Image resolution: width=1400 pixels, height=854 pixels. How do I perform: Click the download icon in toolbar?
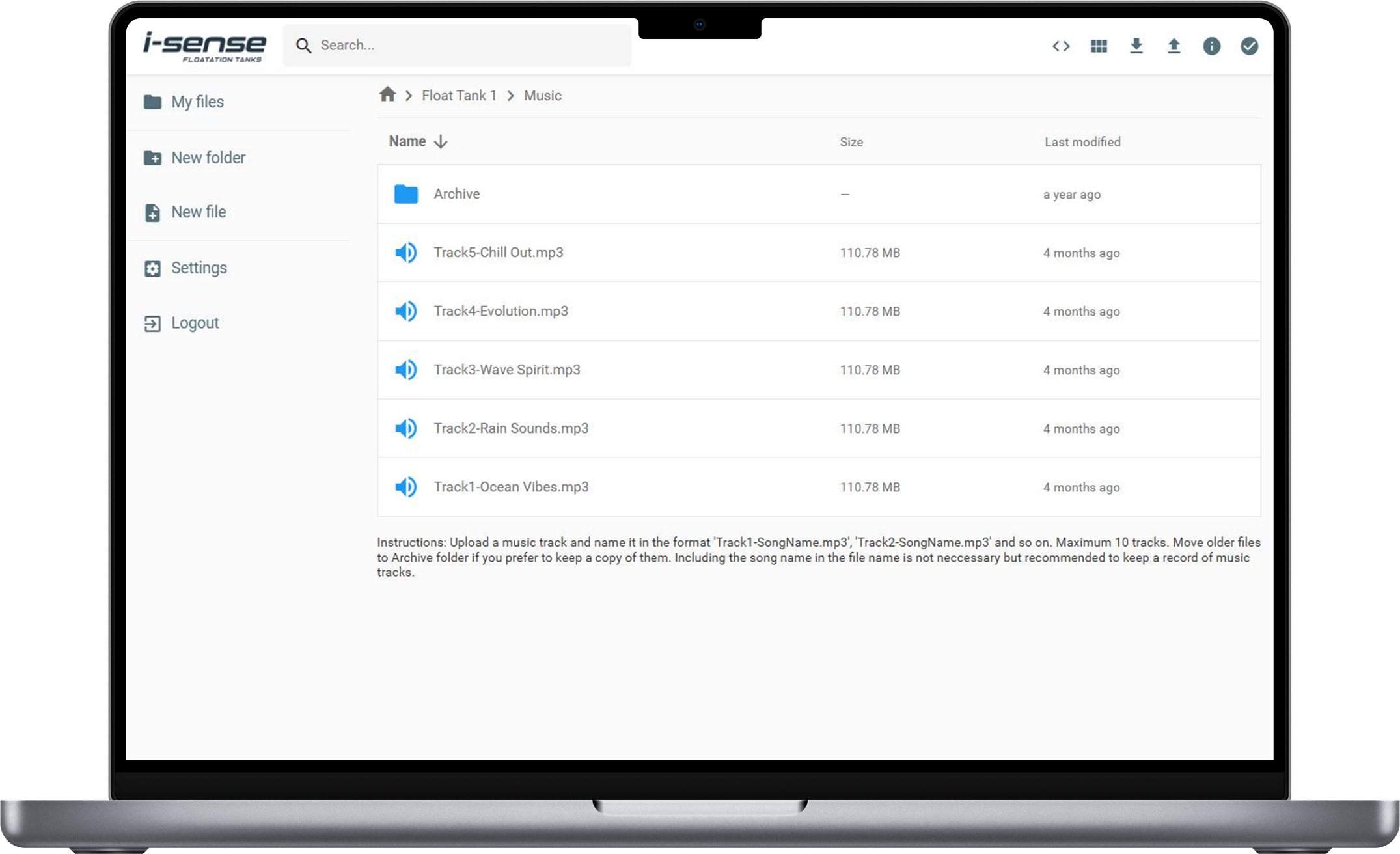[1136, 46]
